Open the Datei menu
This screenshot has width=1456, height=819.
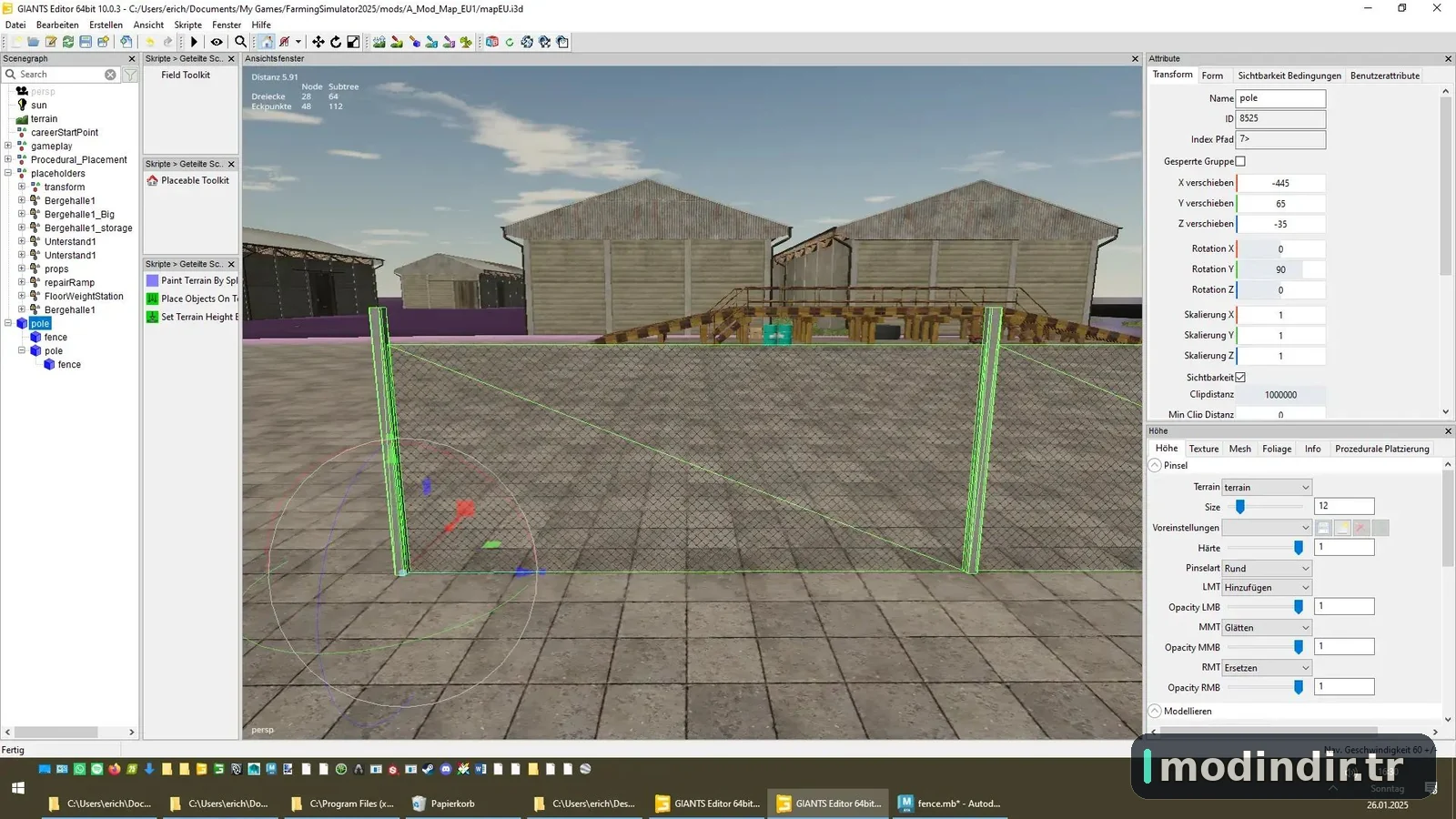[16, 25]
